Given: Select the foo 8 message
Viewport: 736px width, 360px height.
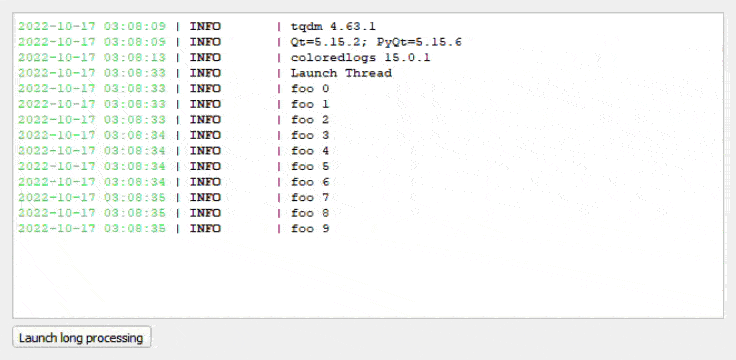Looking at the screenshot, I should tap(310, 213).
